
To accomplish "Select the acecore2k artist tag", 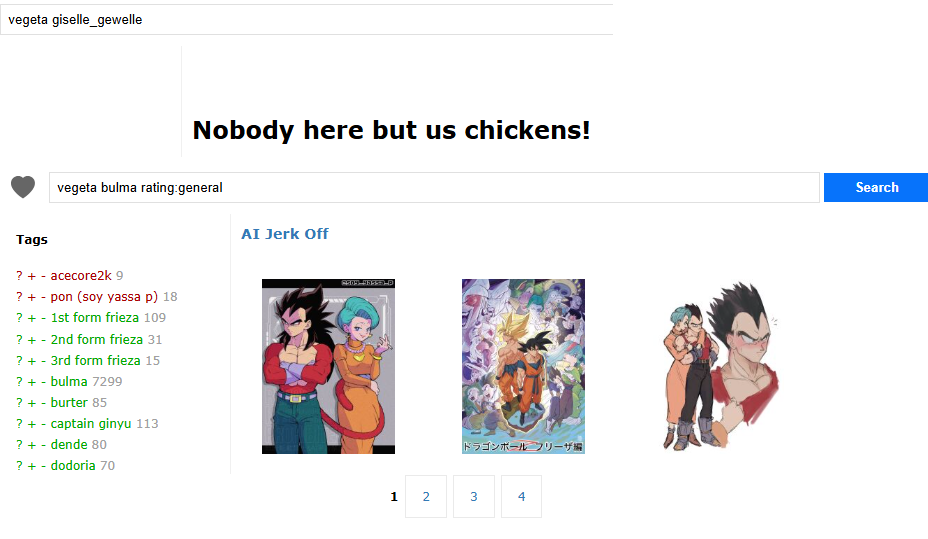I will (81, 275).
